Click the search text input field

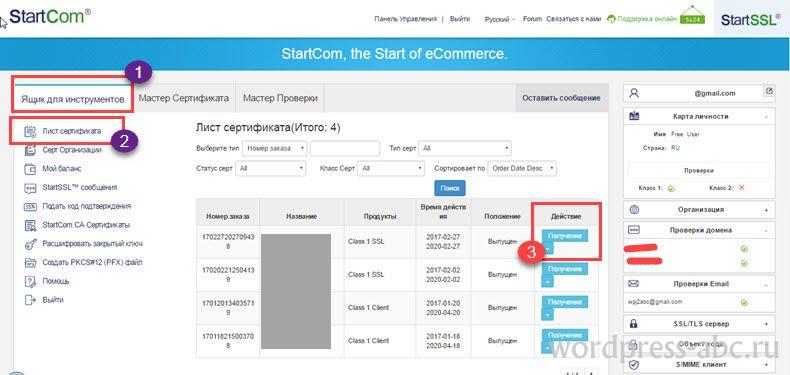coord(345,149)
